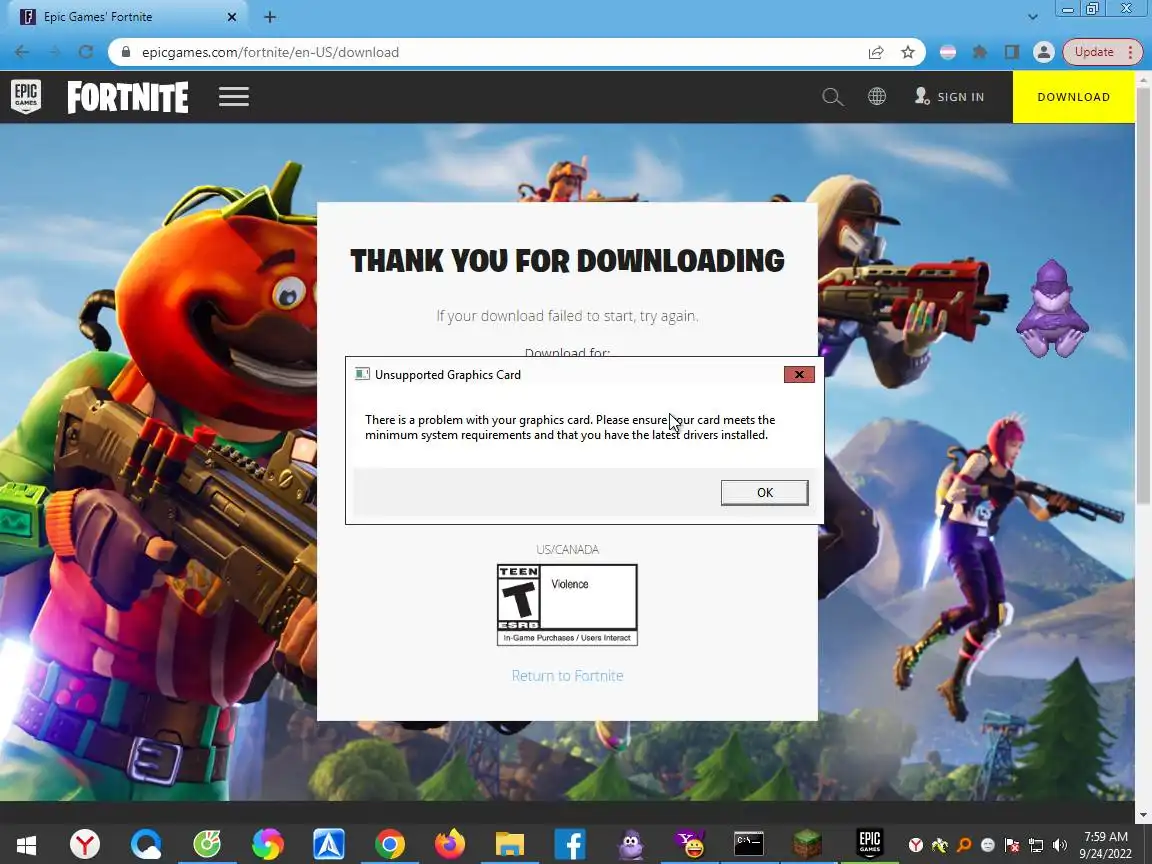This screenshot has width=1152, height=864.
Task: Click the yellow DOWNLOAD button
Action: tap(1073, 97)
